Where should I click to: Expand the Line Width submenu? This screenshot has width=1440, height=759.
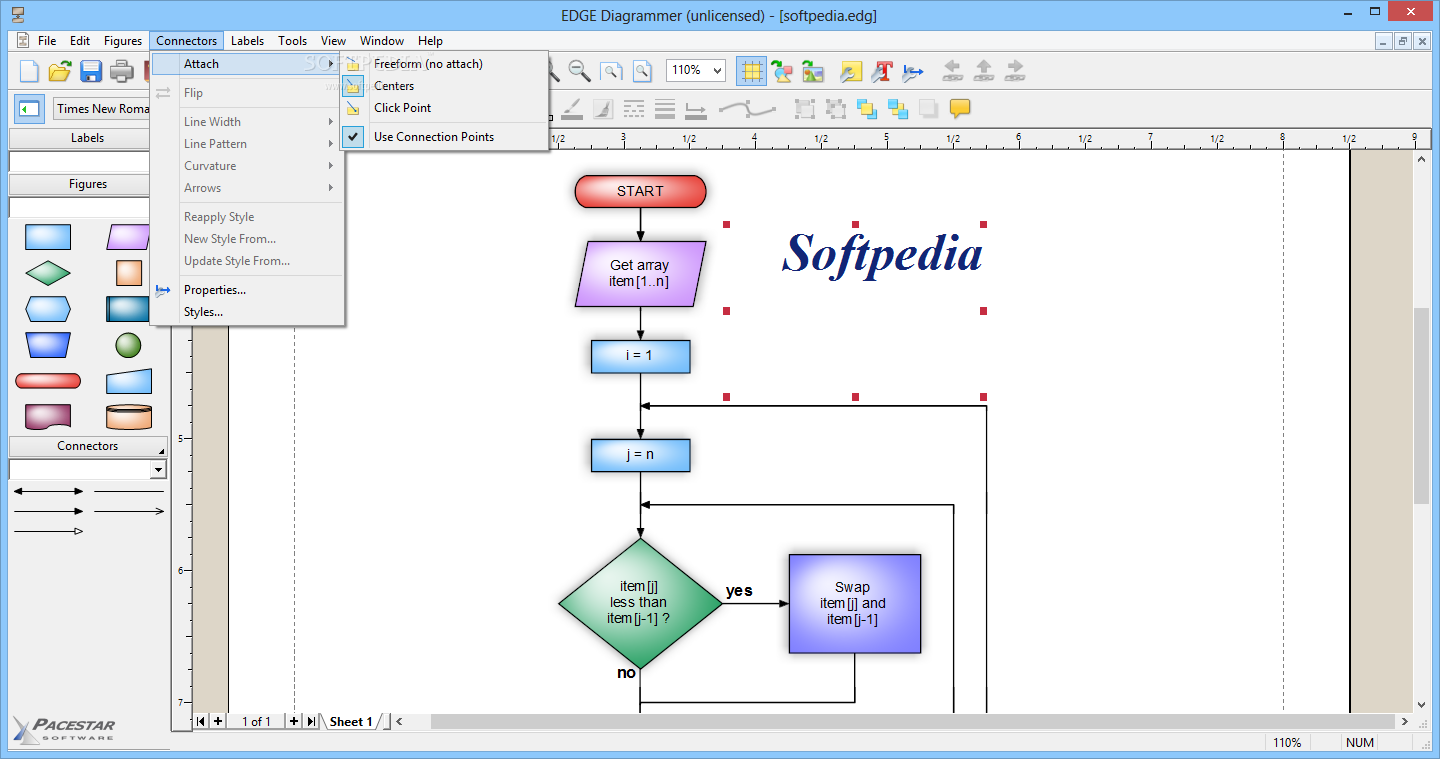(247, 121)
